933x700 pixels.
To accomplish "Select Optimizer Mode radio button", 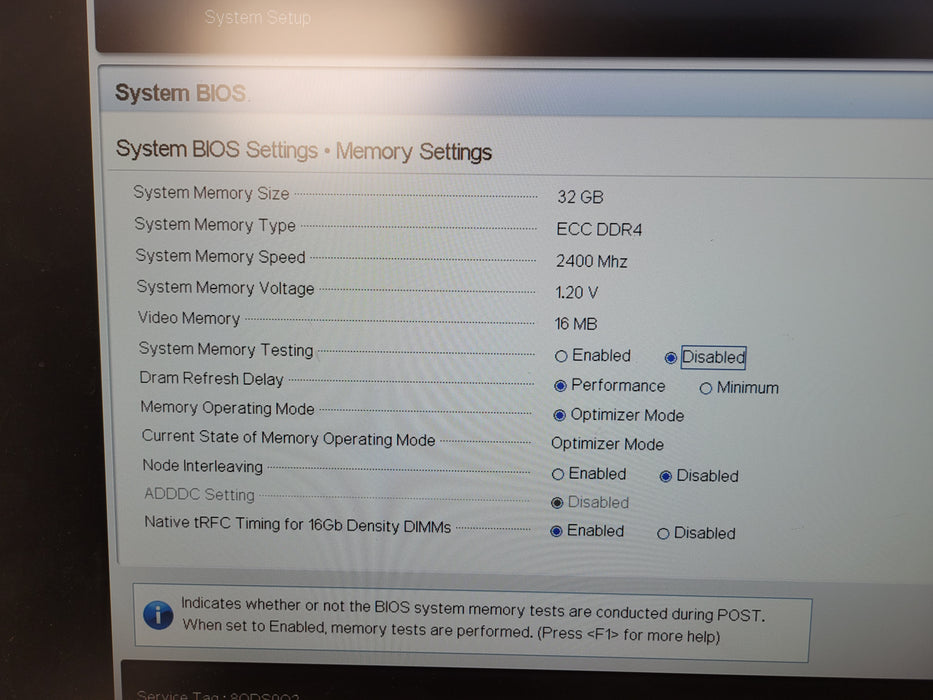I will pos(559,415).
